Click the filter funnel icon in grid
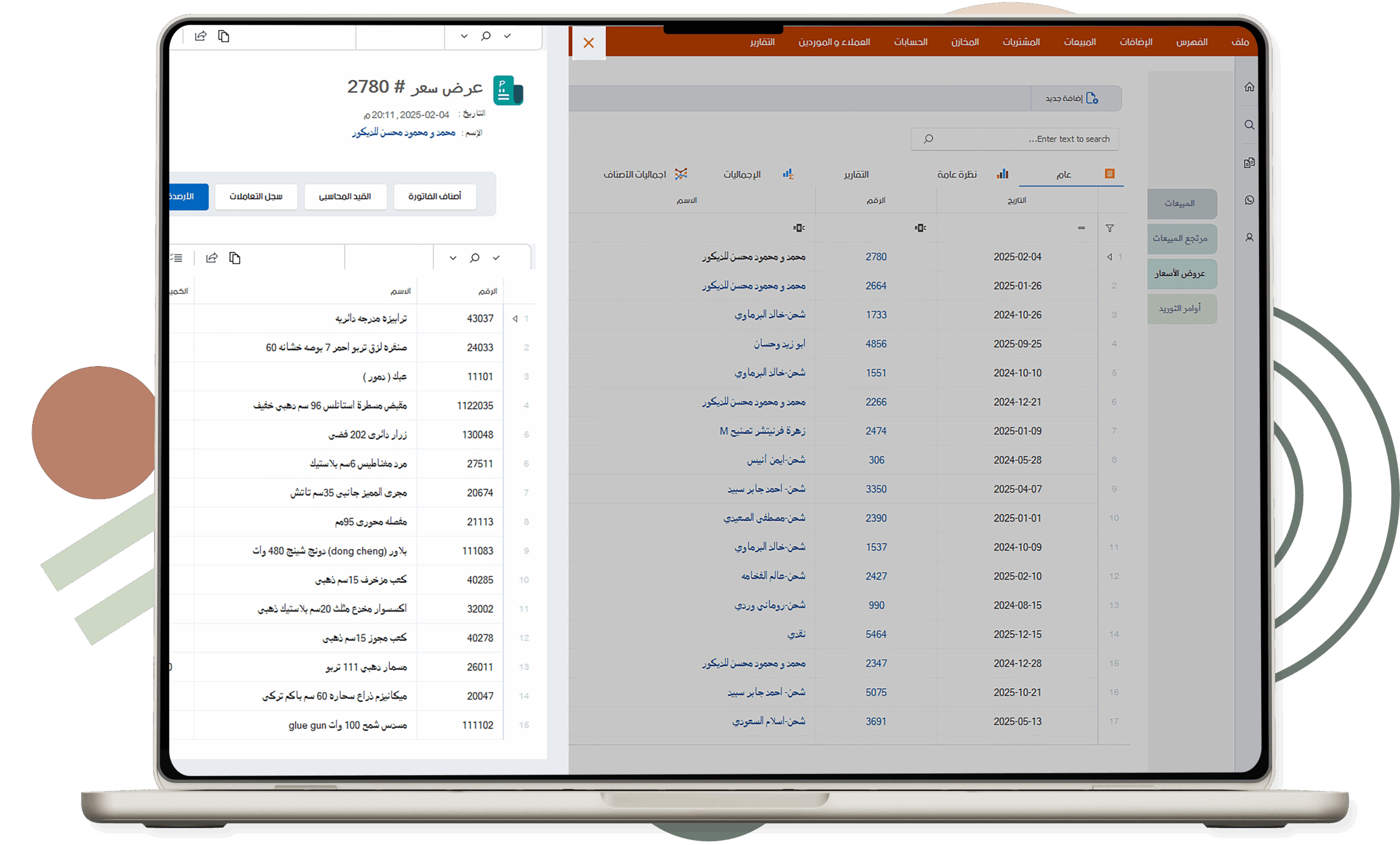1400x845 pixels. tap(1109, 228)
